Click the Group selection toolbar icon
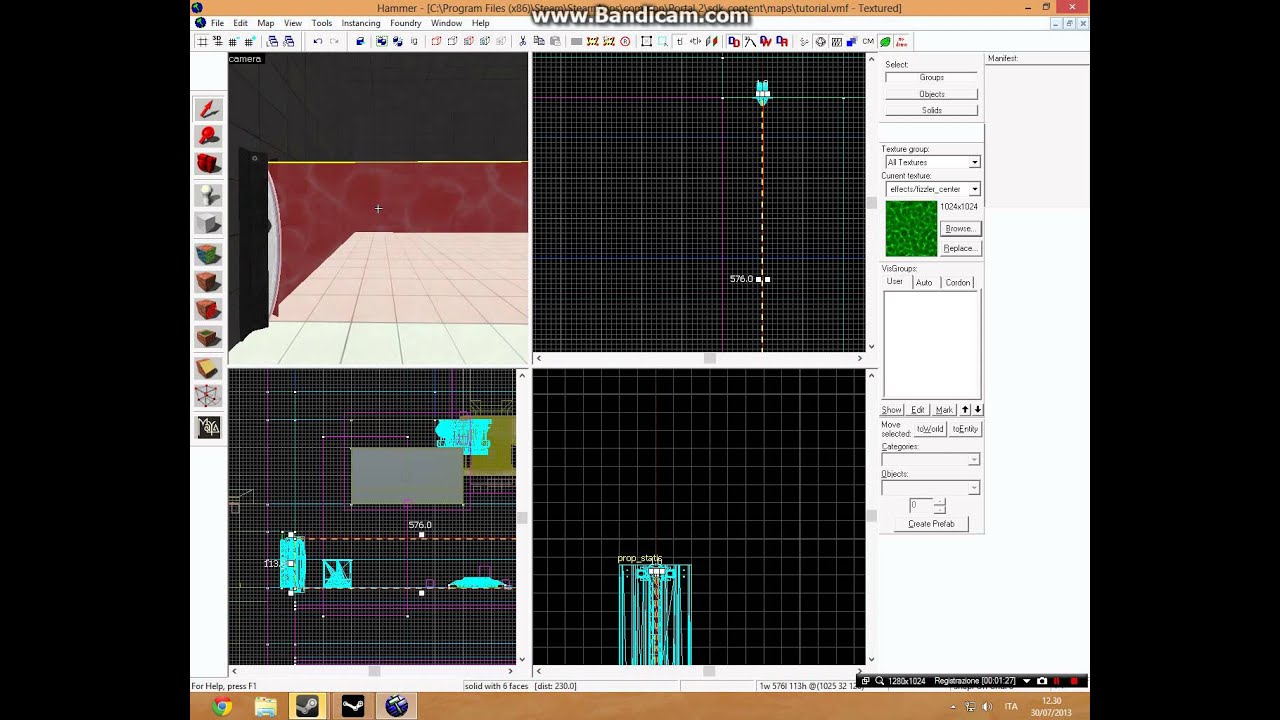 click(x=382, y=41)
